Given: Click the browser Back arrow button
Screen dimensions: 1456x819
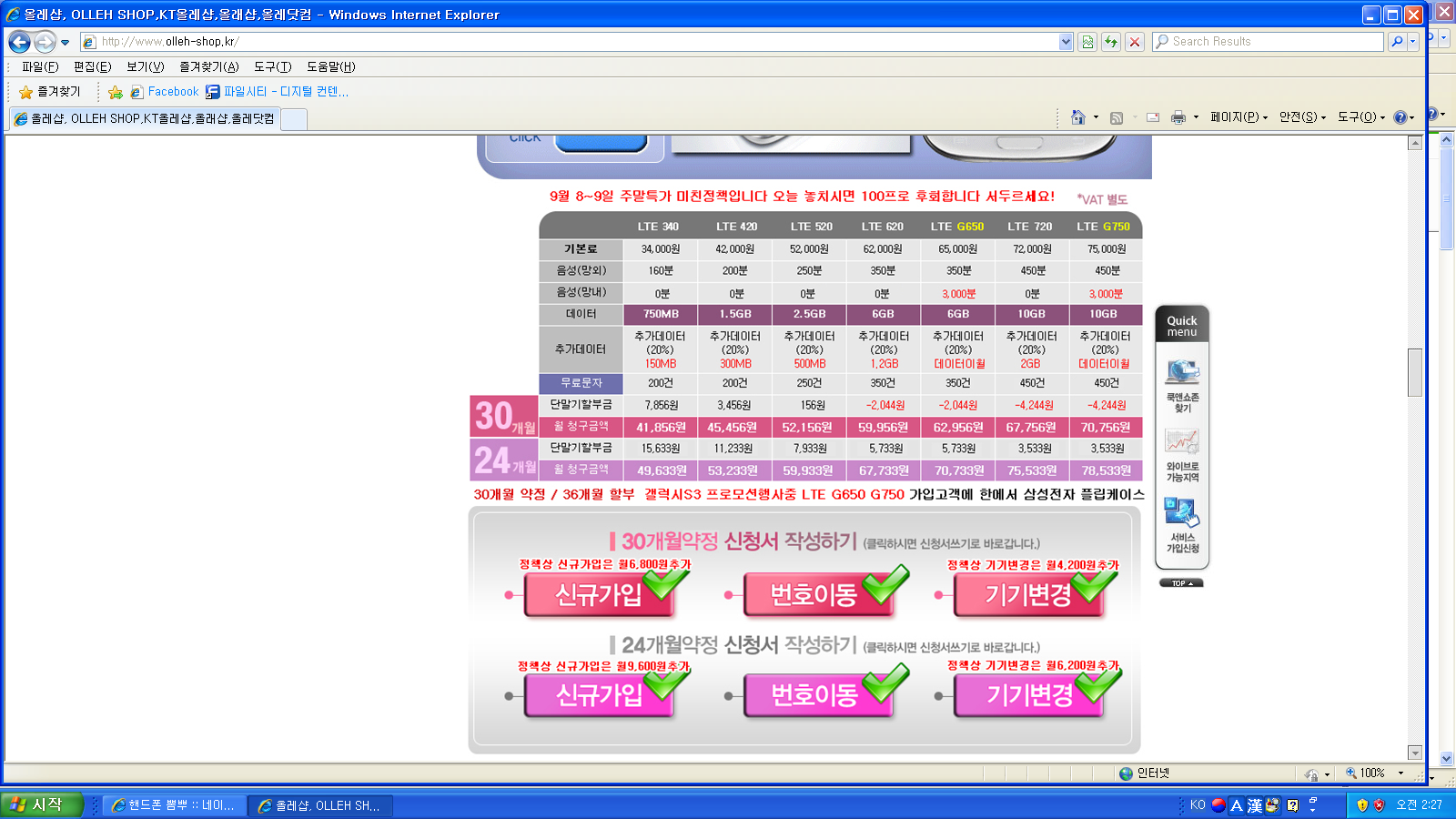Looking at the screenshot, I should 19,42.
